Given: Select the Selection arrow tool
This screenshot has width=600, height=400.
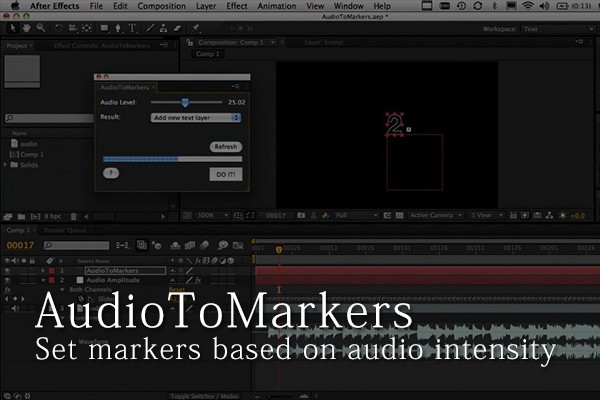Looking at the screenshot, I should click(x=12, y=28).
